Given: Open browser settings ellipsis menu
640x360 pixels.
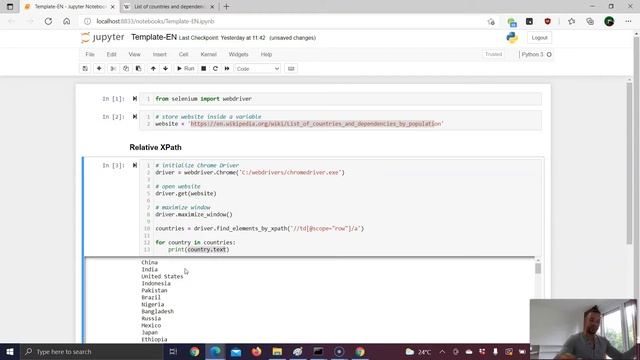Looking at the screenshot, I should point(628,21).
